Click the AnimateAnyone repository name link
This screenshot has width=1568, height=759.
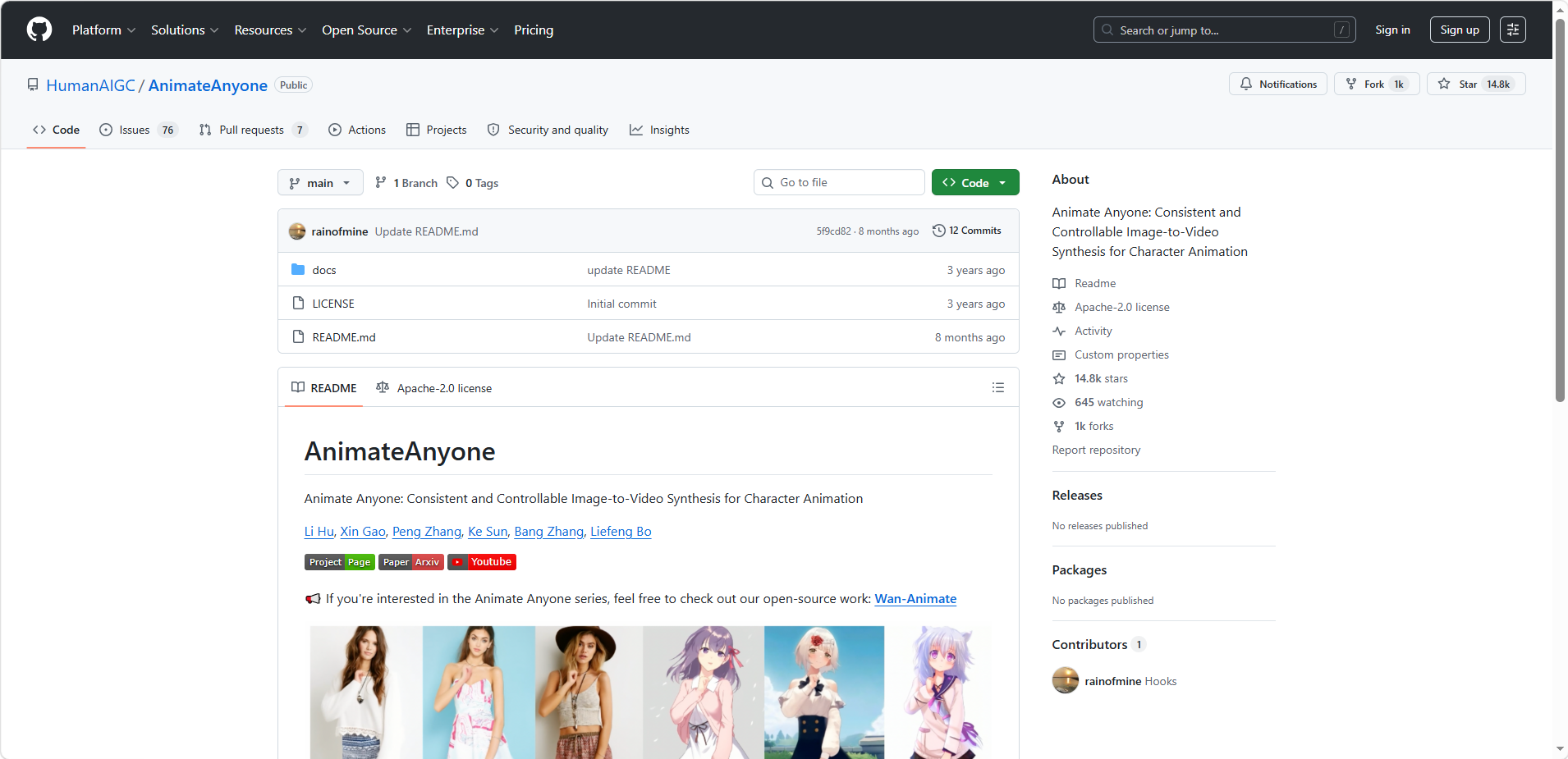click(x=208, y=85)
